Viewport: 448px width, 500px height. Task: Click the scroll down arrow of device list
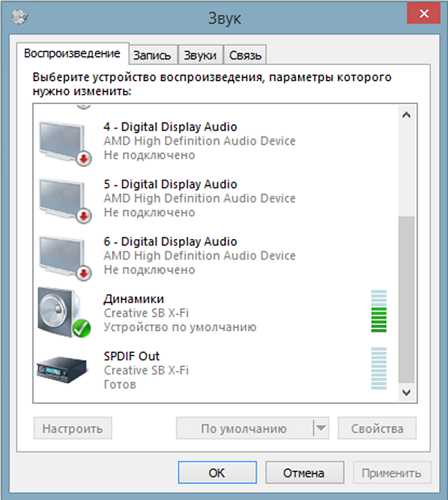pyautogui.click(x=406, y=392)
